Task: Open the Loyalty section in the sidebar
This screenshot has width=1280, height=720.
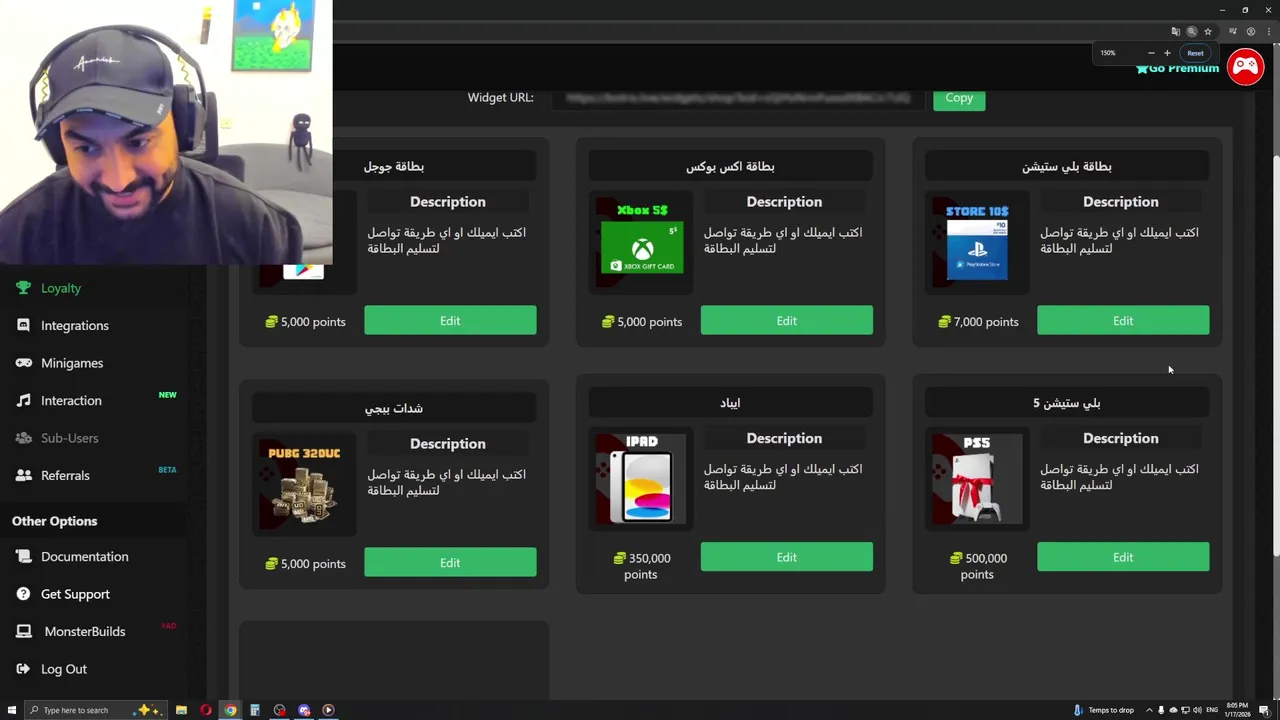Action: pos(60,288)
